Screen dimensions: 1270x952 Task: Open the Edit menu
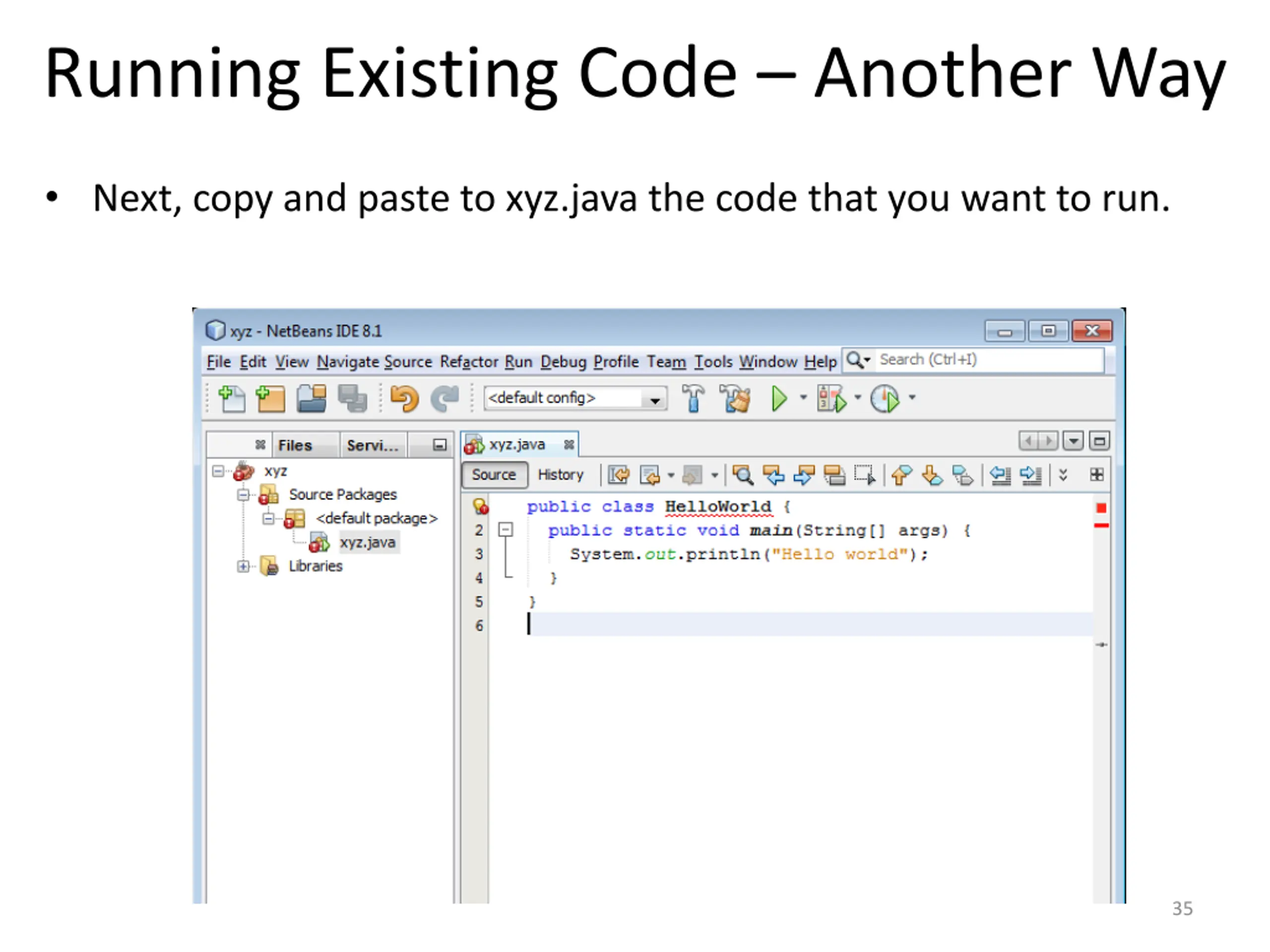tap(253, 361)
